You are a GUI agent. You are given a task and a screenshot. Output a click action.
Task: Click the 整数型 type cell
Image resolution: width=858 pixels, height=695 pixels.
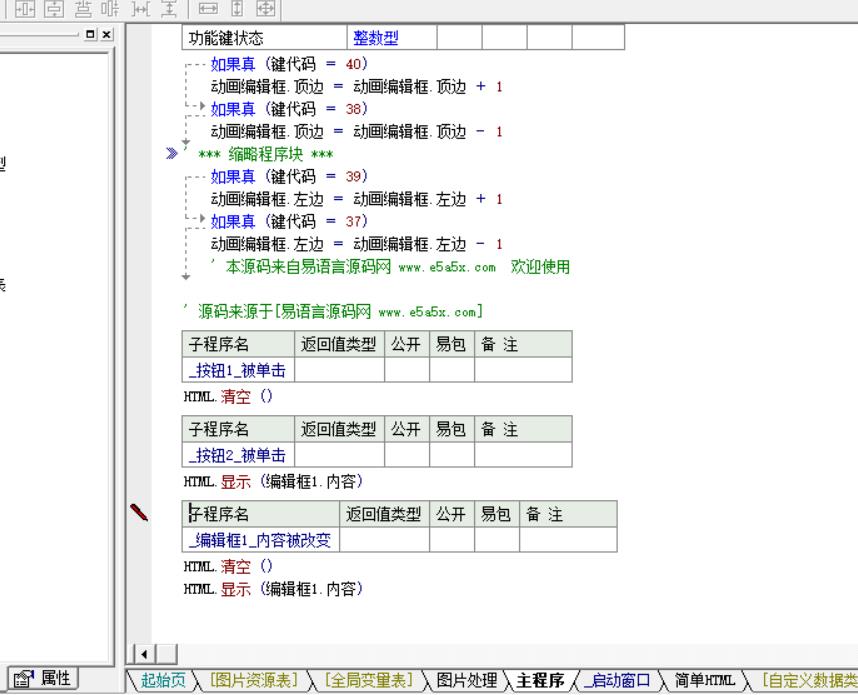392,38
